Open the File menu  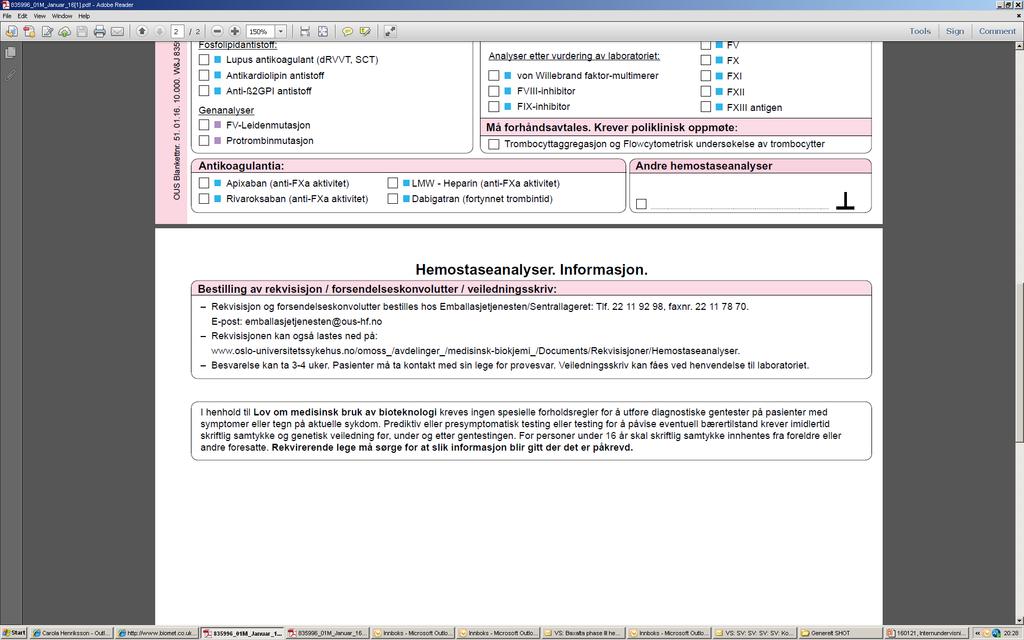7,16
